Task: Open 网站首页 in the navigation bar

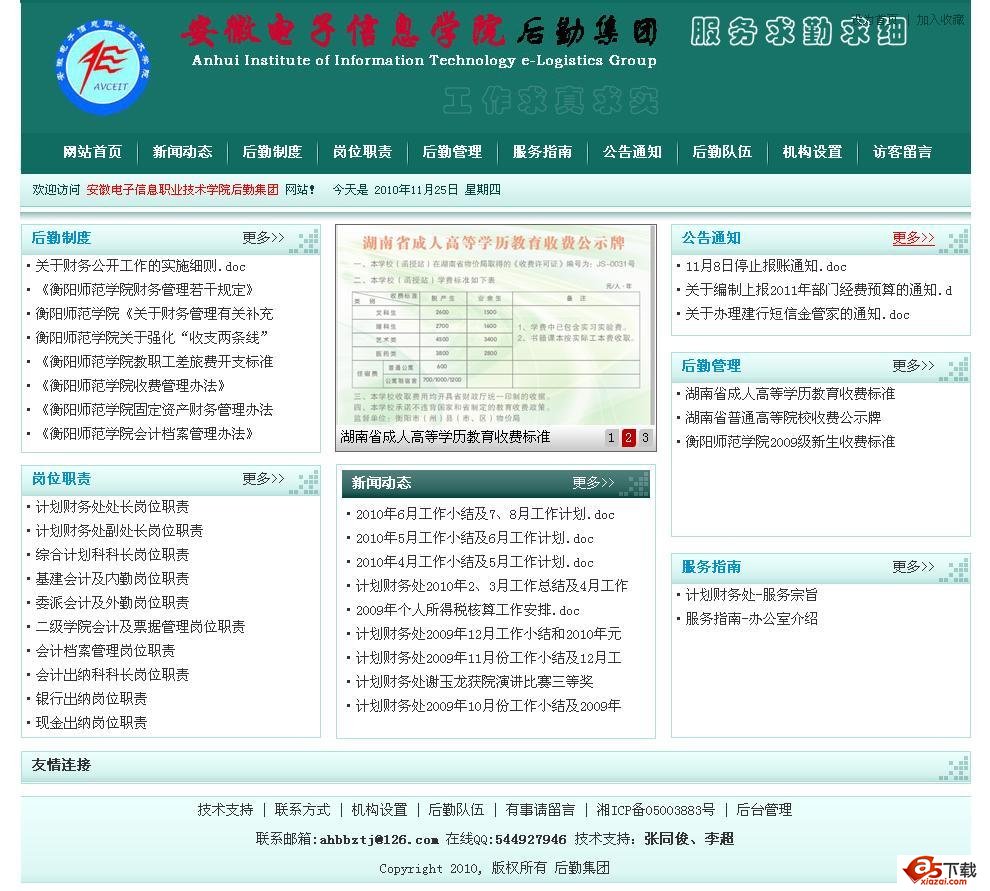Action: [92, 152]
